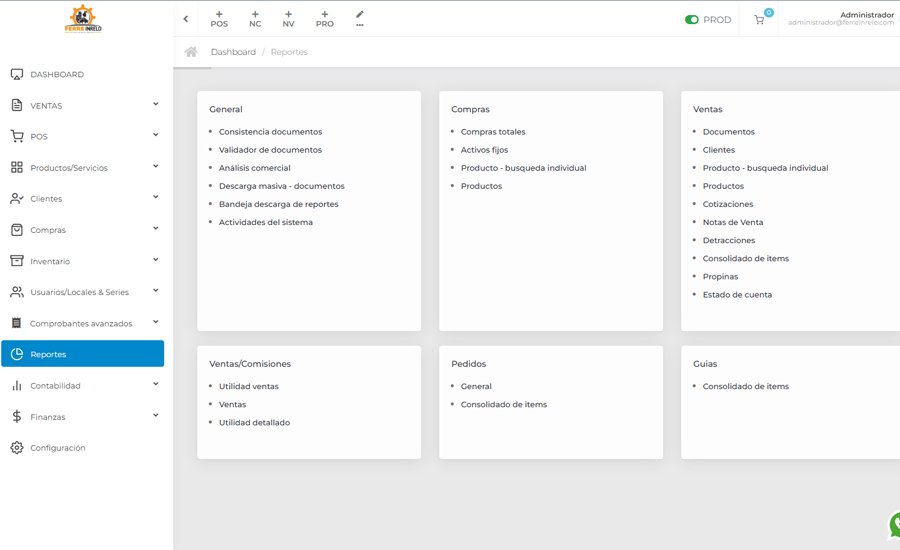Create a new NC from toolbar
Screen dimensions: 900x550
[255, 19]
